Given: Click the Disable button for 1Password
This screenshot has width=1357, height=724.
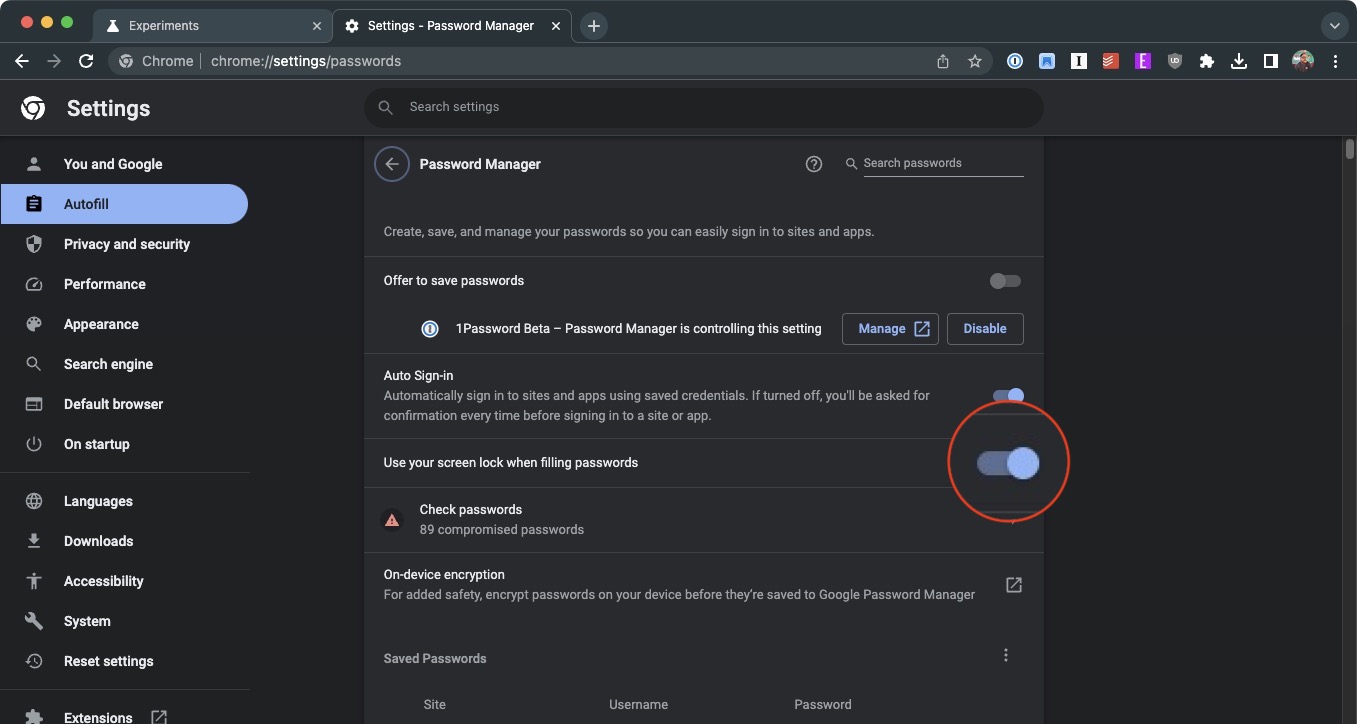Looking at the screenshot, I should [x=985, y=329].
